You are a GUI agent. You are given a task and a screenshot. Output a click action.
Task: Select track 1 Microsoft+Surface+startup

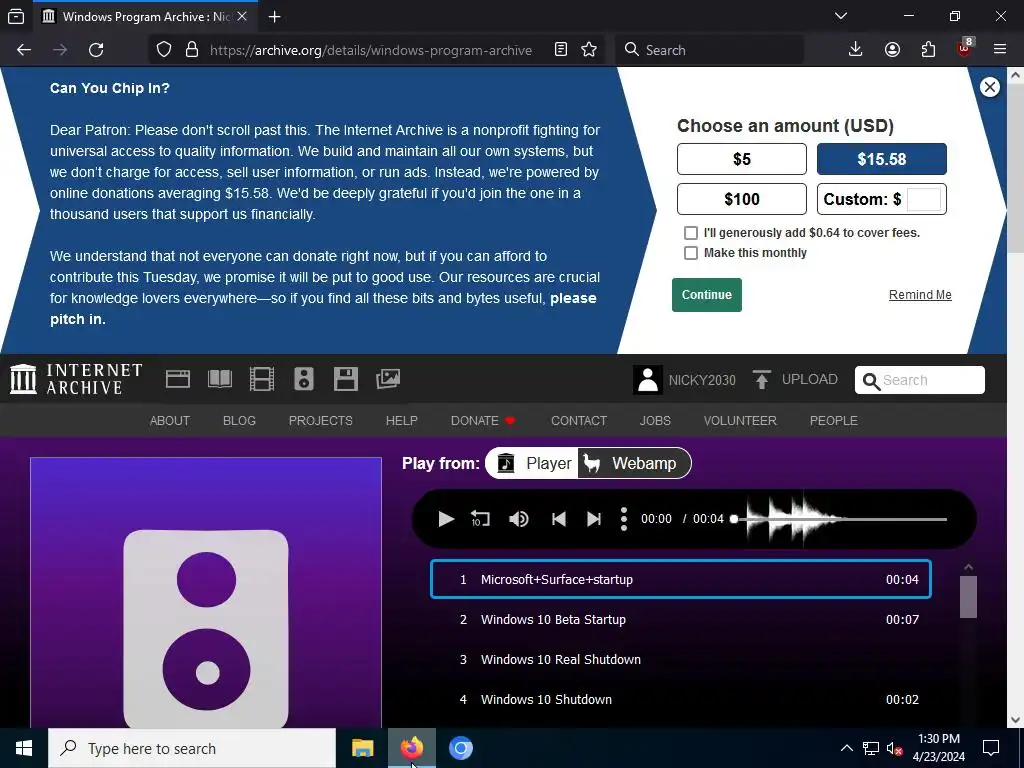click(680, 579)
